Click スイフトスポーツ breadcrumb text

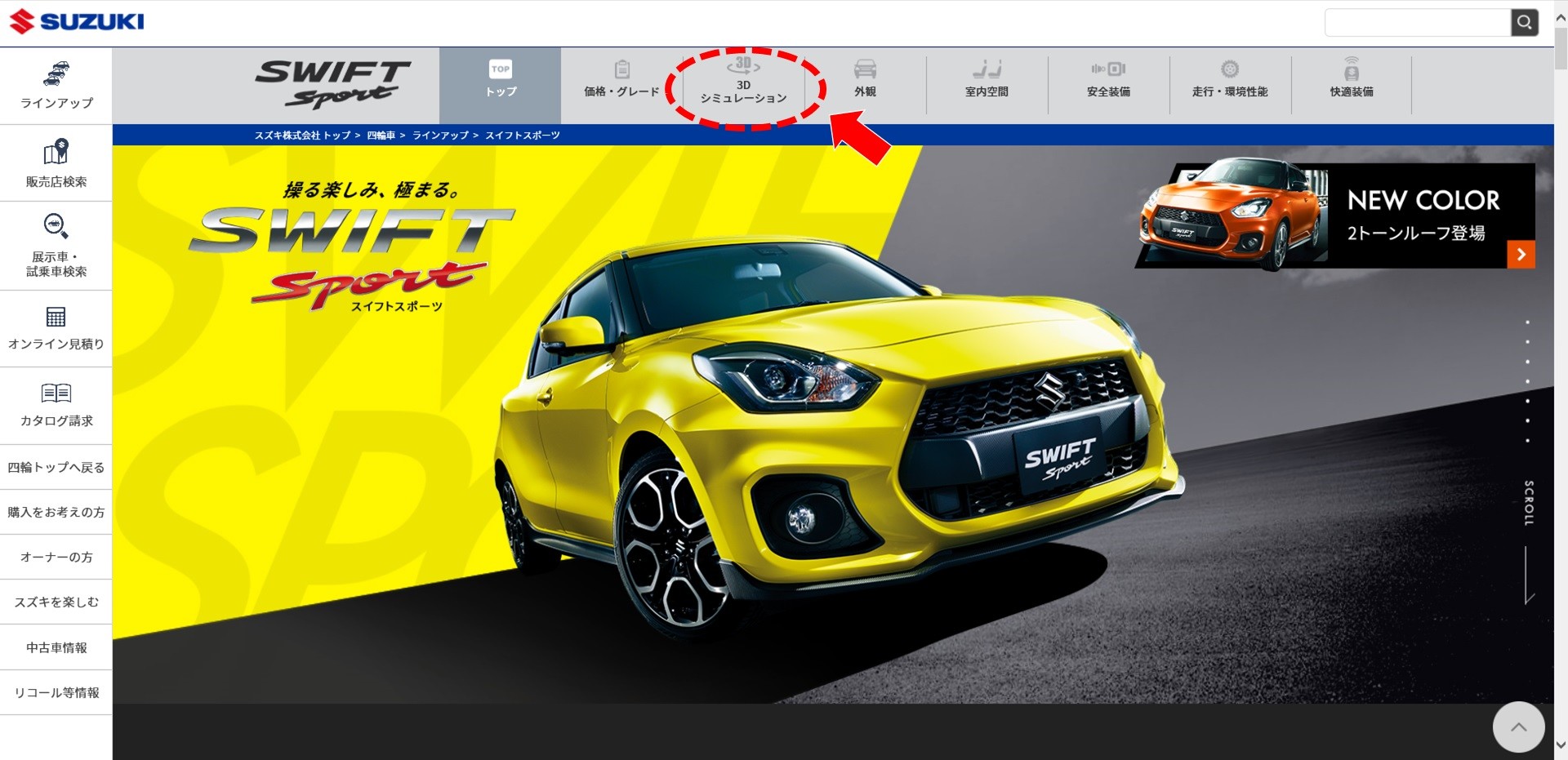[x=523, y=136]
